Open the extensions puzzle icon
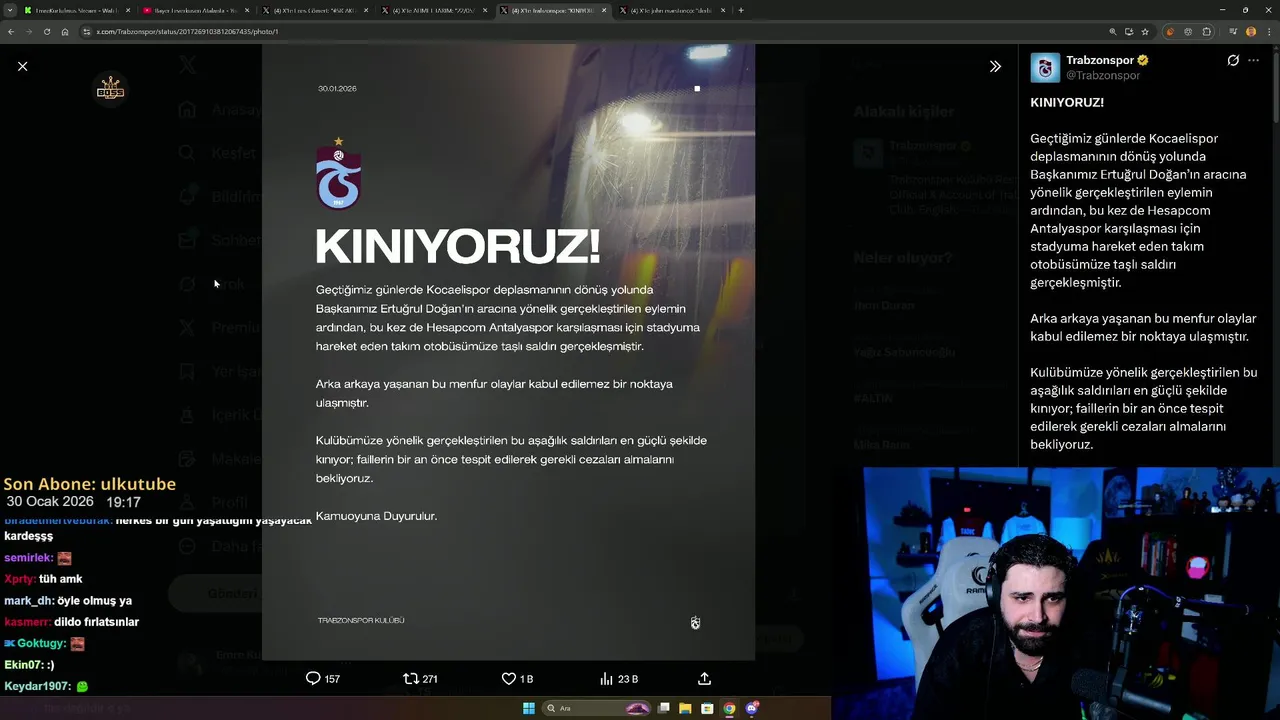This screenshot has height=720, width=1280. [x=1206, y=32]
